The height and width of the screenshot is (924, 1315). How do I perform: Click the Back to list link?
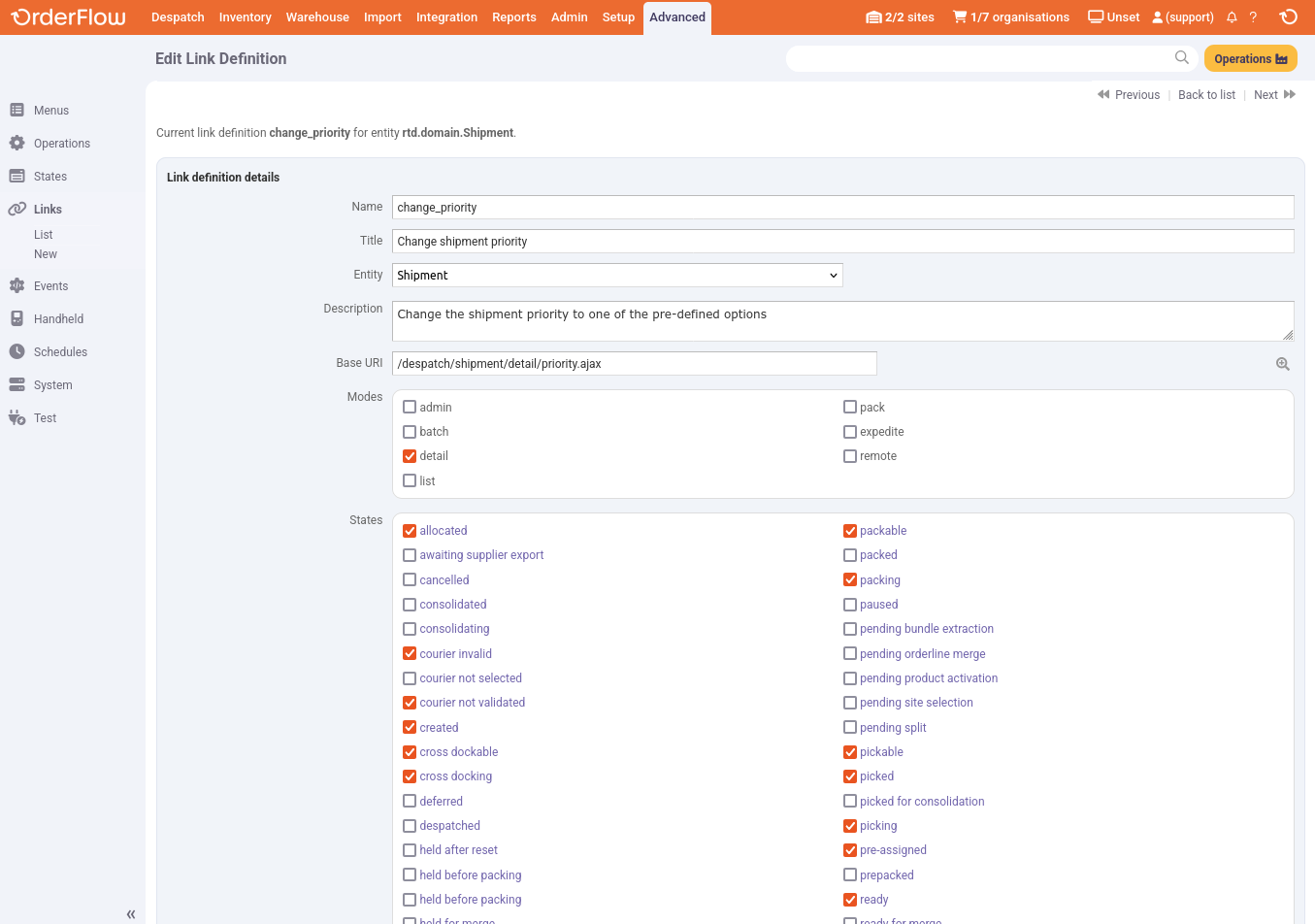pyautogui.click(x=1206, y=95)
